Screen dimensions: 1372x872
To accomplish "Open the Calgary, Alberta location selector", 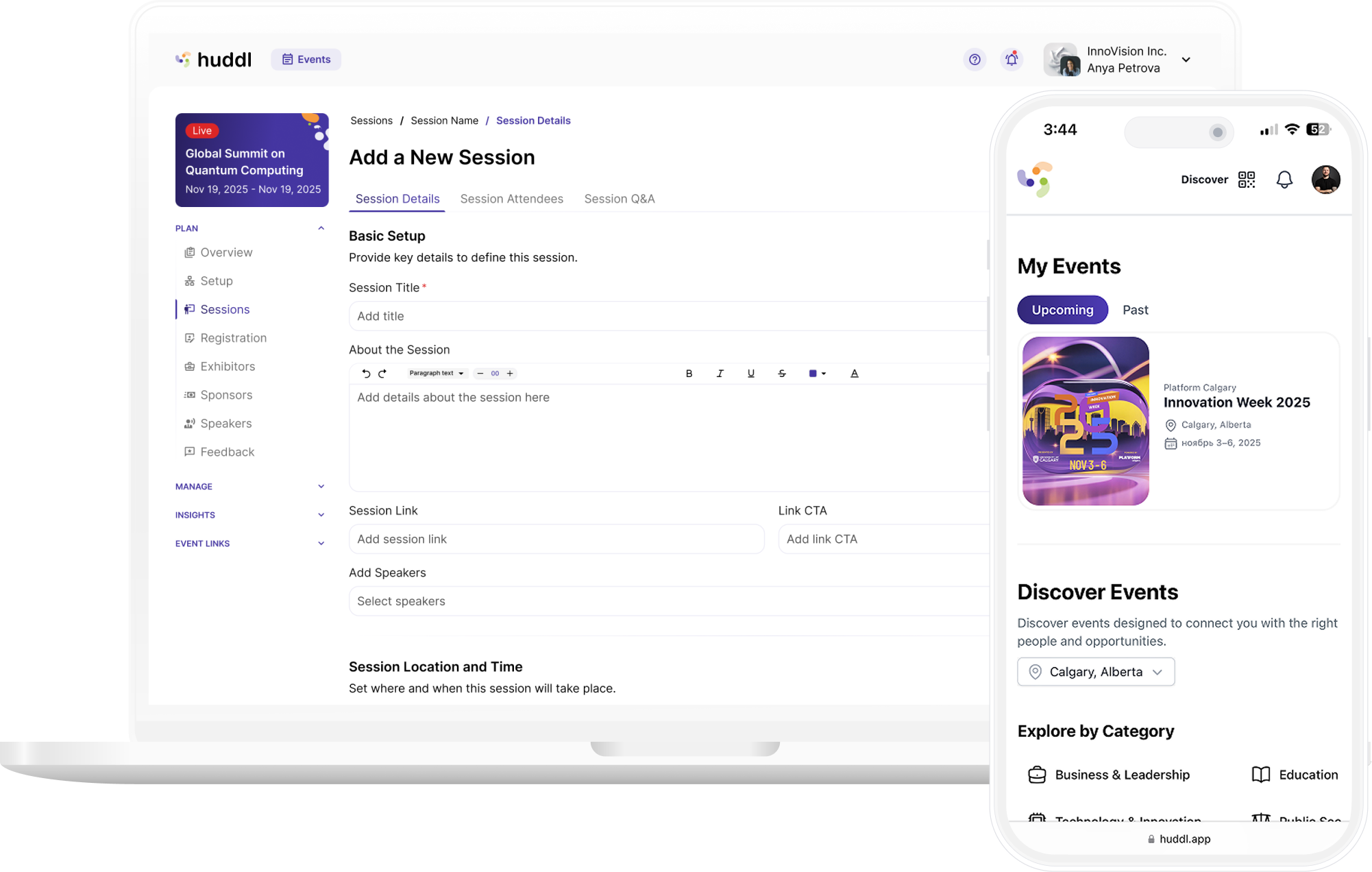I will pos(1095,671).
